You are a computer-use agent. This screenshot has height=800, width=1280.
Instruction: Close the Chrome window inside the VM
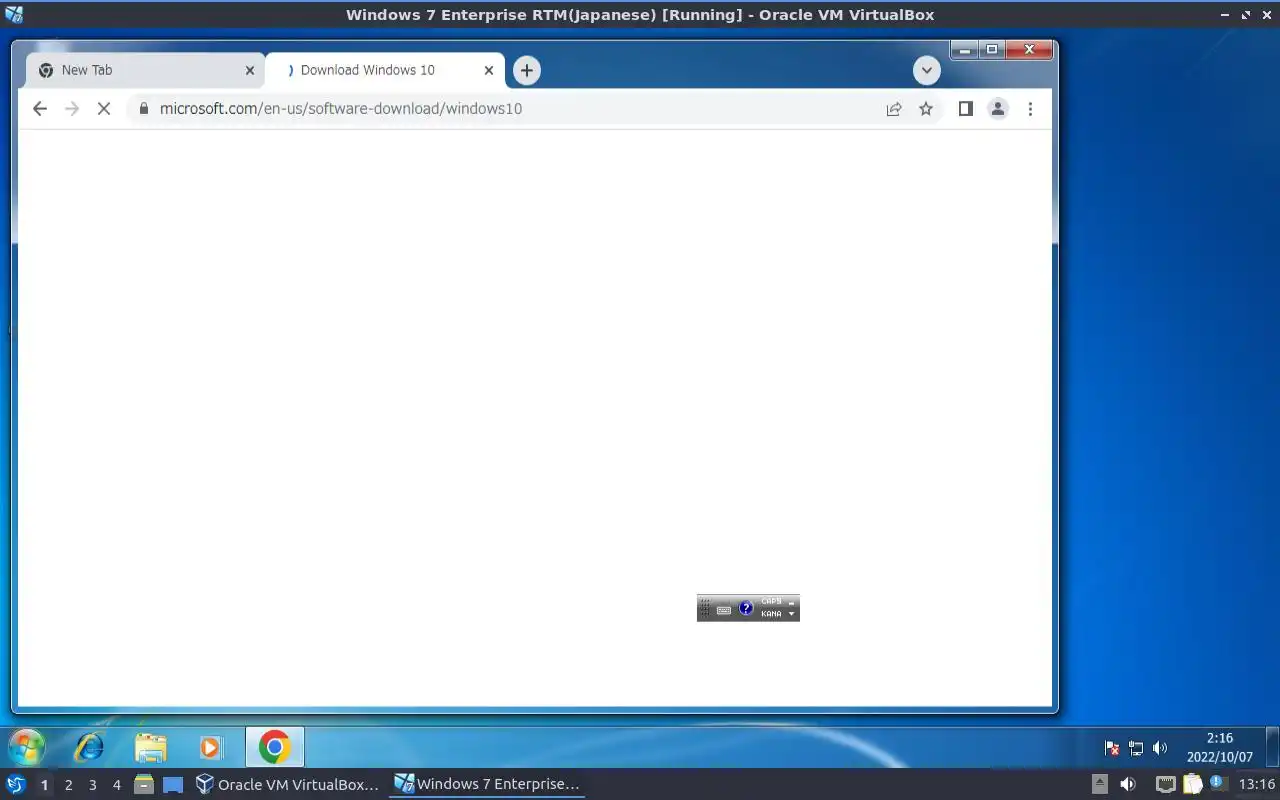1029,49
